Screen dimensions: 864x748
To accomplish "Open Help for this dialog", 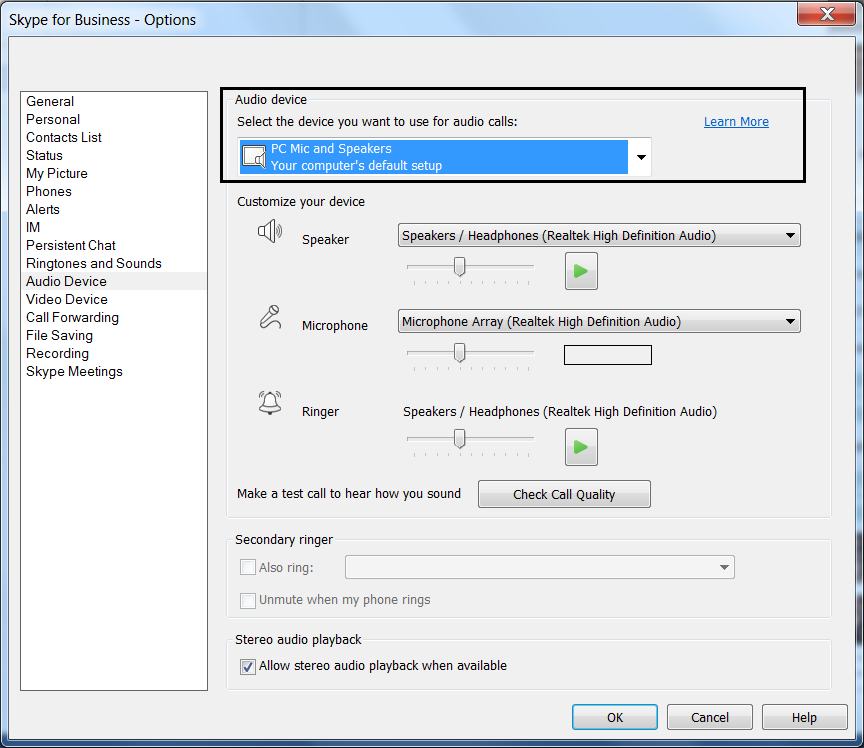I will click(804, 717).
